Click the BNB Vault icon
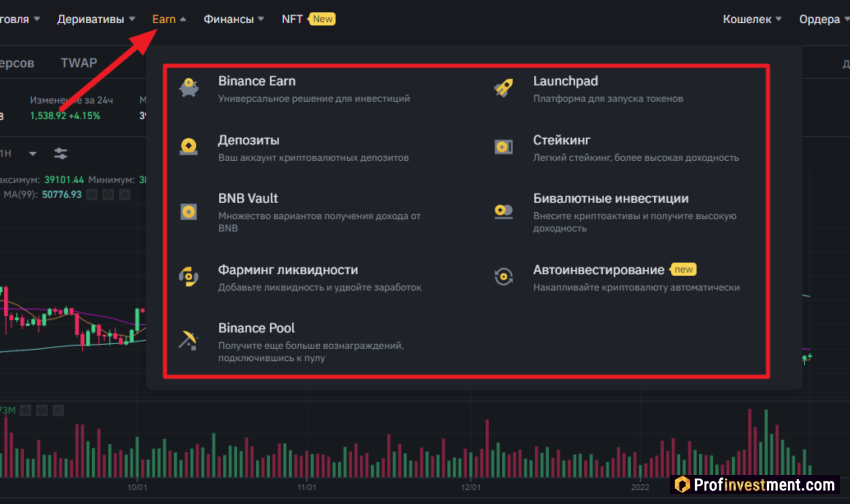The image size is (850, 504). [x=189, y=211]
